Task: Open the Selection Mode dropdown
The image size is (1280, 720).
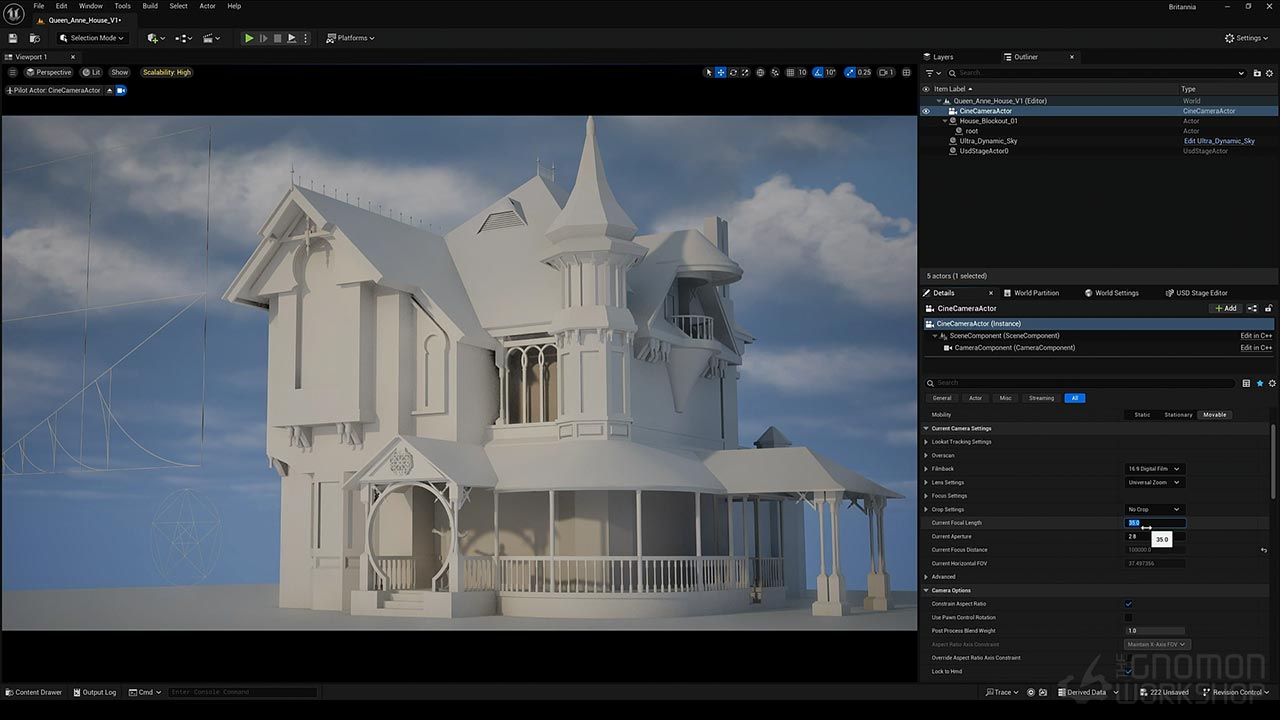Action: (92, 38)
